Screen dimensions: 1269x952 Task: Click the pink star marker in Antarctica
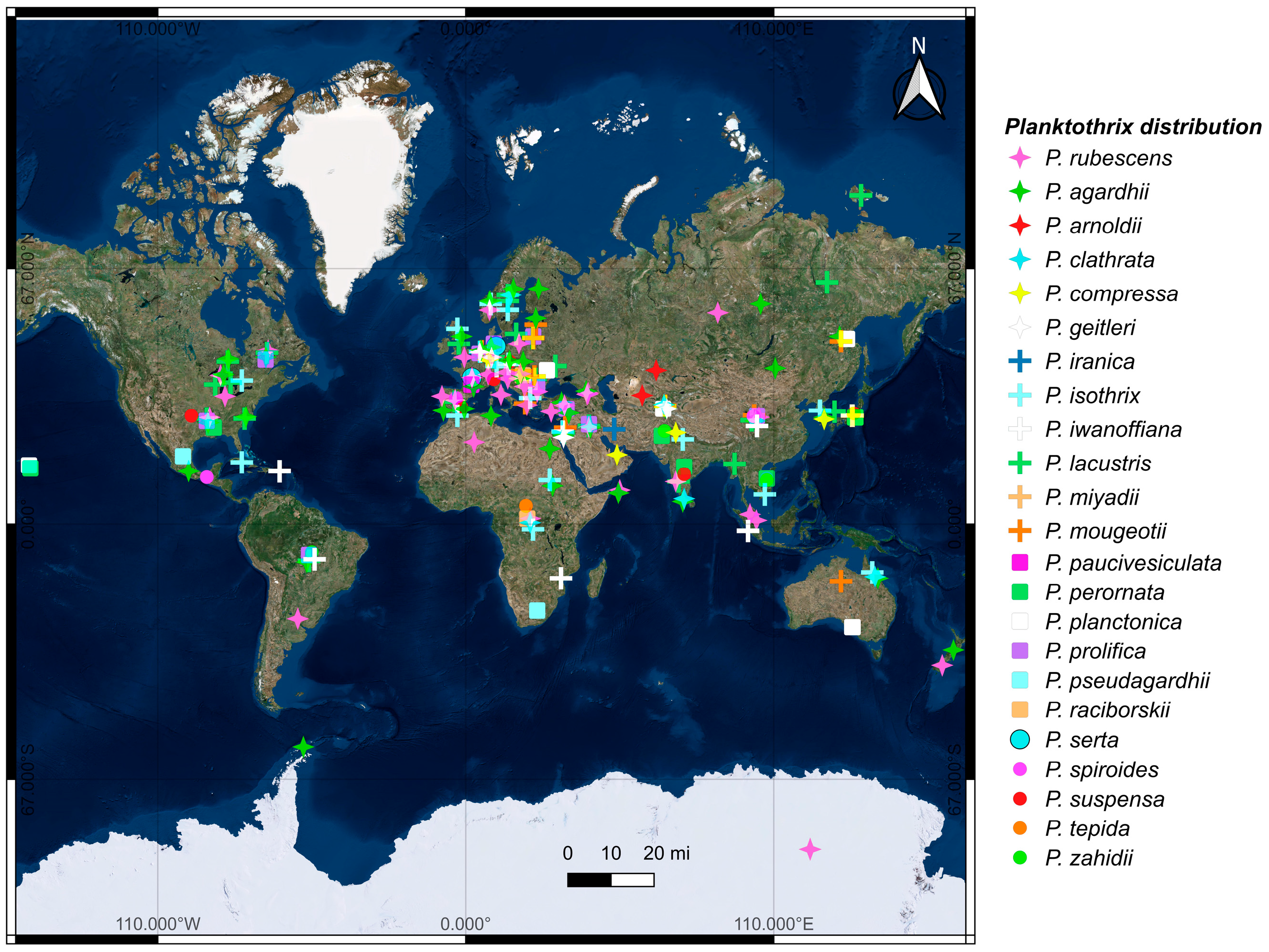810,849
